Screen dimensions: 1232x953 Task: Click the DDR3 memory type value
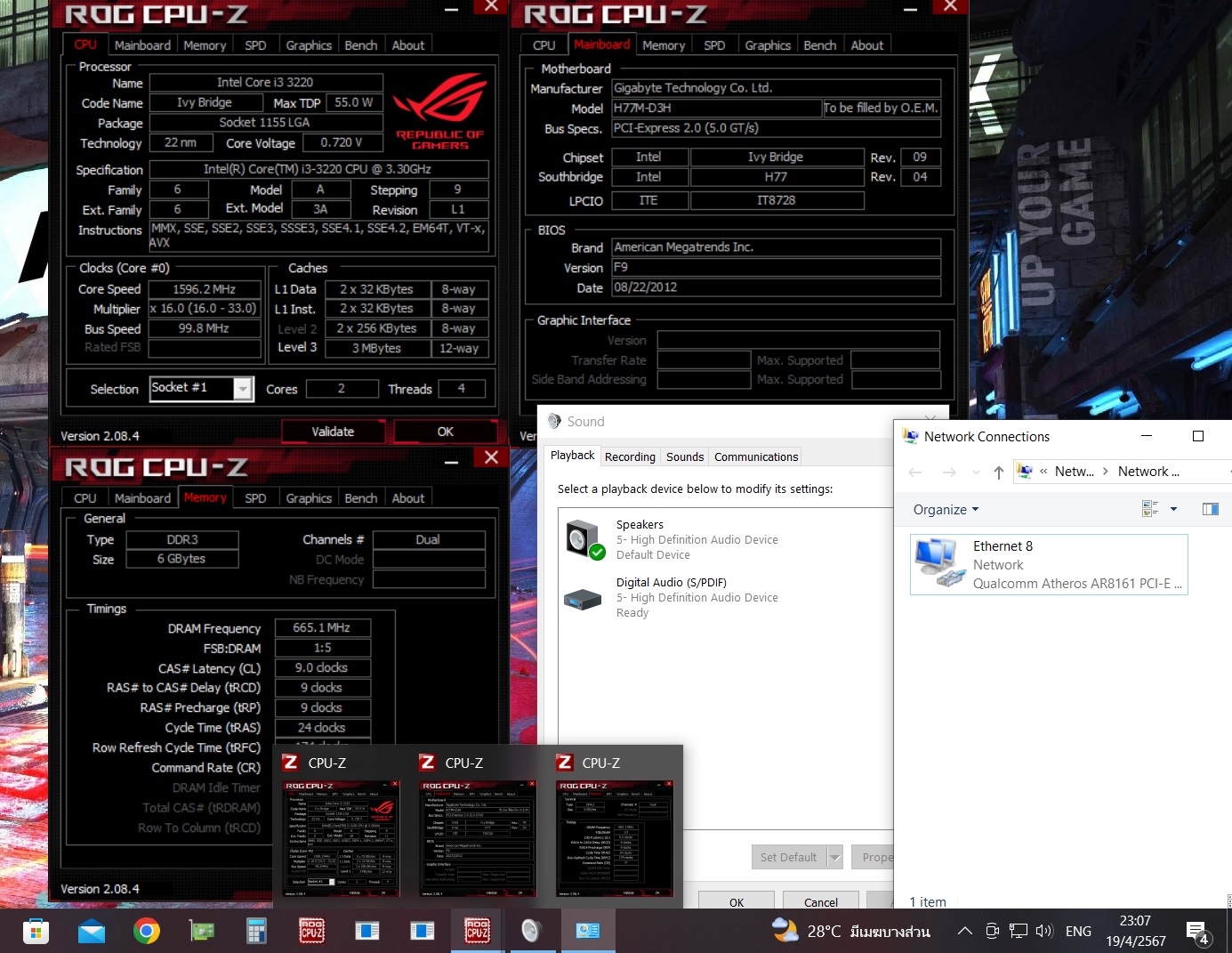coord(182,539)
